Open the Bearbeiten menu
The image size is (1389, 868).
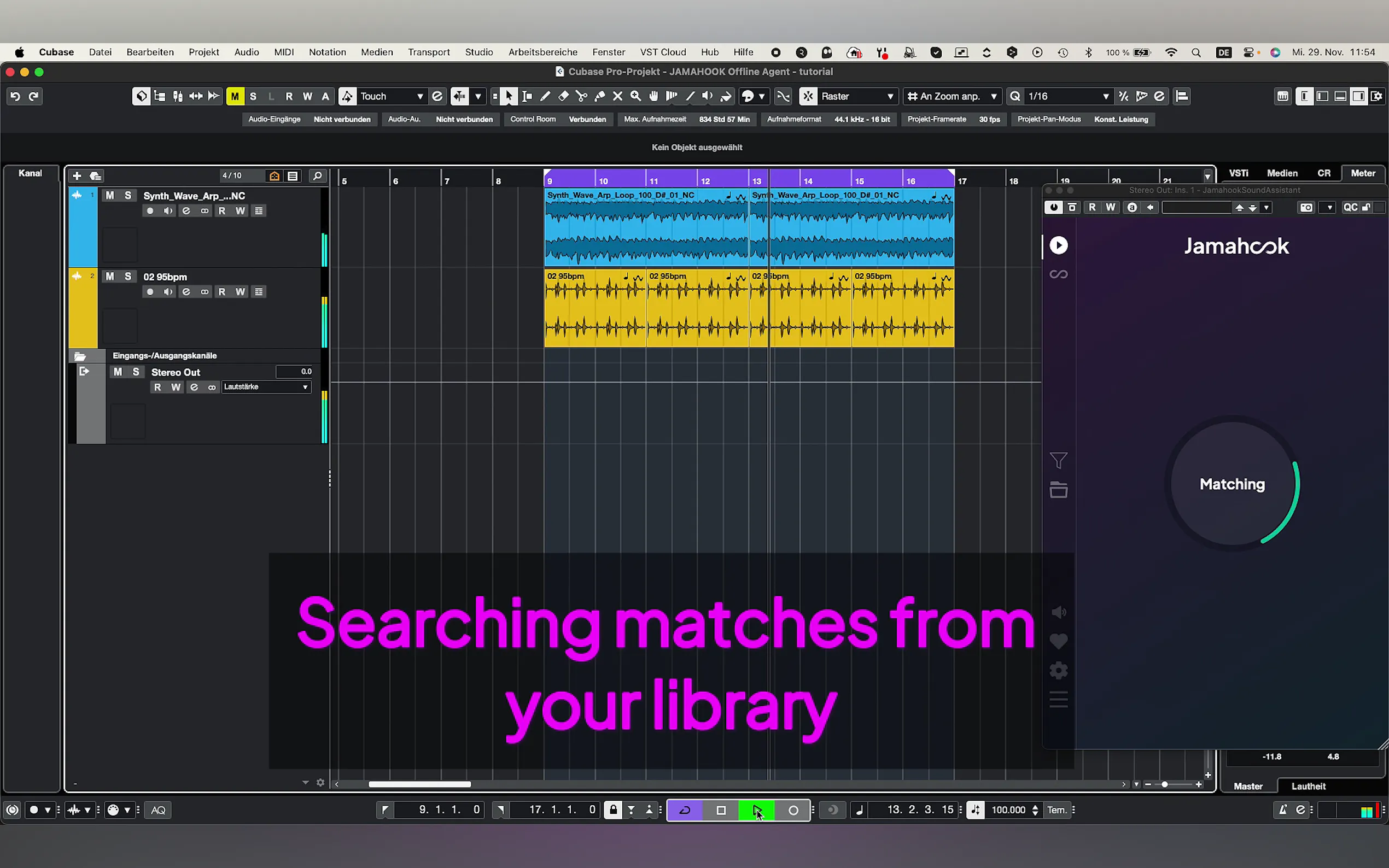tap(150, 52)
